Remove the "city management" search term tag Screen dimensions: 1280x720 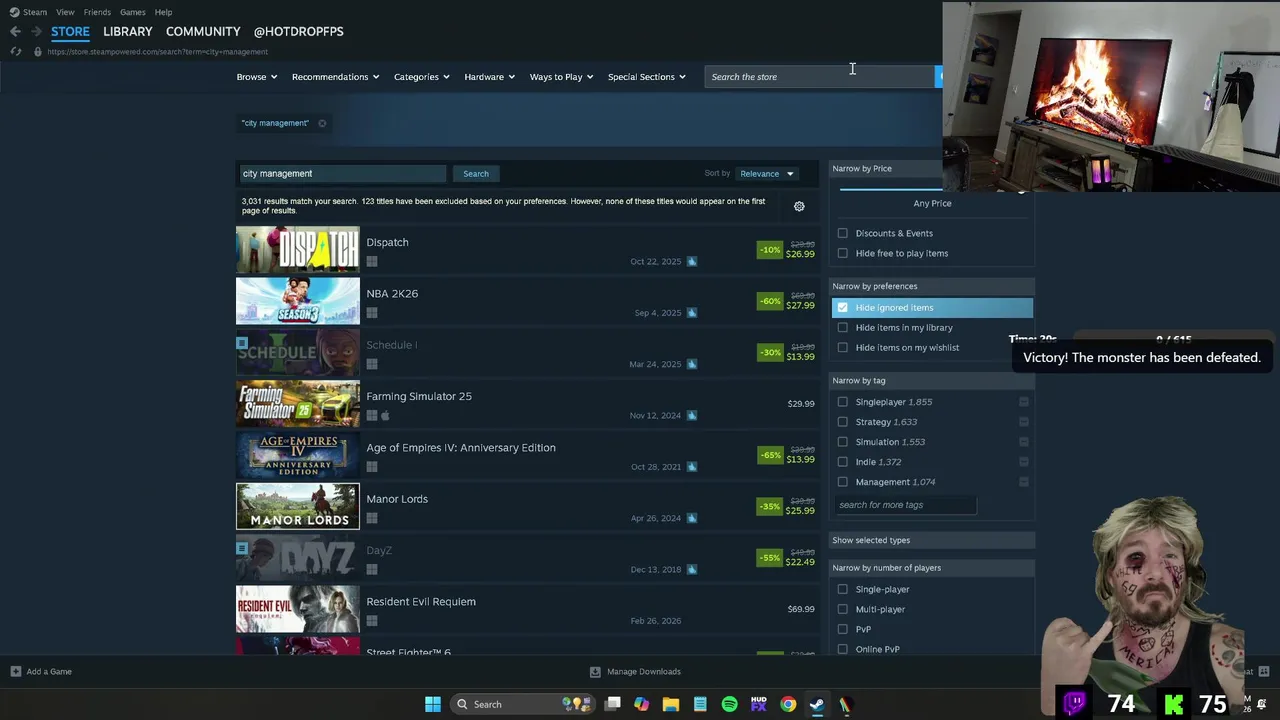(x=322, y=123)
